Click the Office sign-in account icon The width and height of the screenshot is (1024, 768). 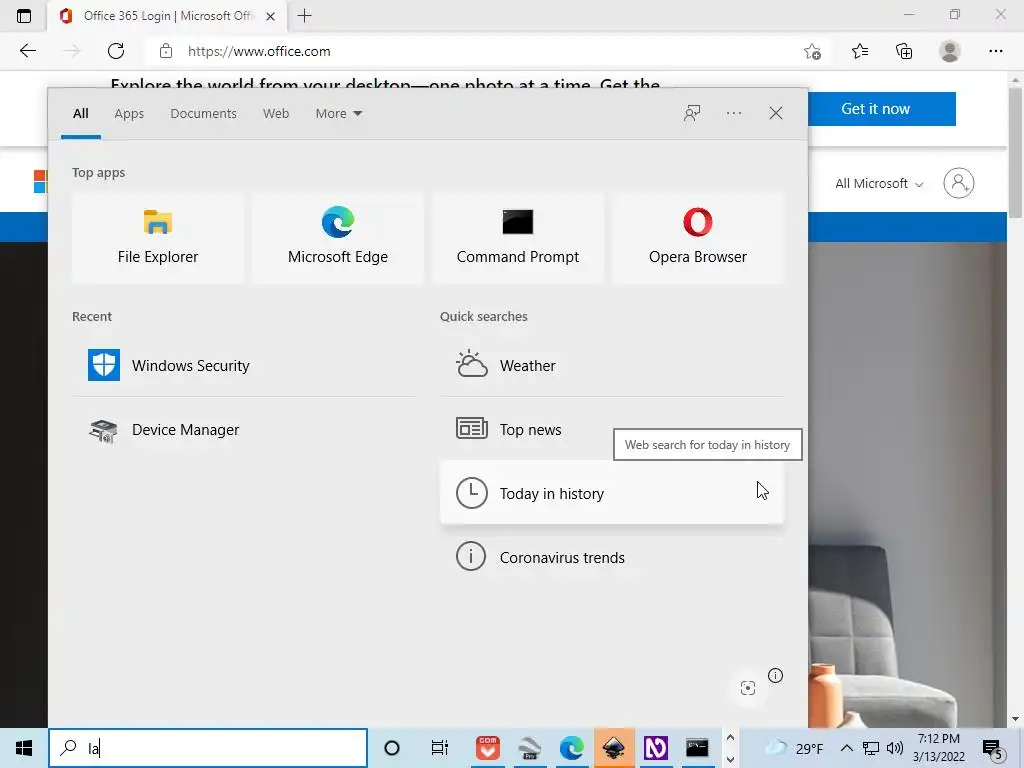coord(959,183)
